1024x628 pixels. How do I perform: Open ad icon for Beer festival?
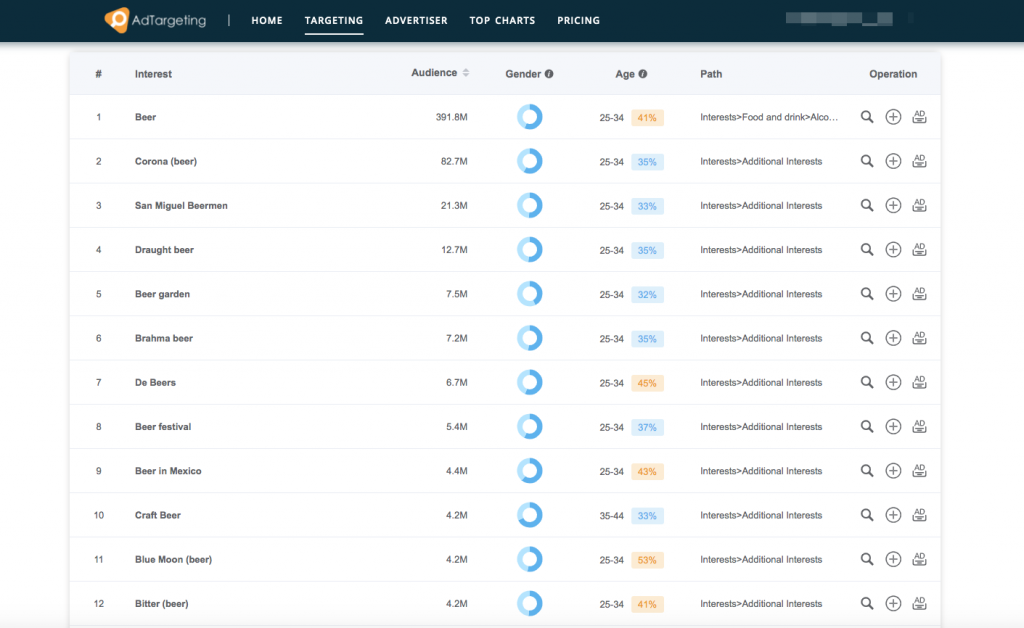(919, 427)
